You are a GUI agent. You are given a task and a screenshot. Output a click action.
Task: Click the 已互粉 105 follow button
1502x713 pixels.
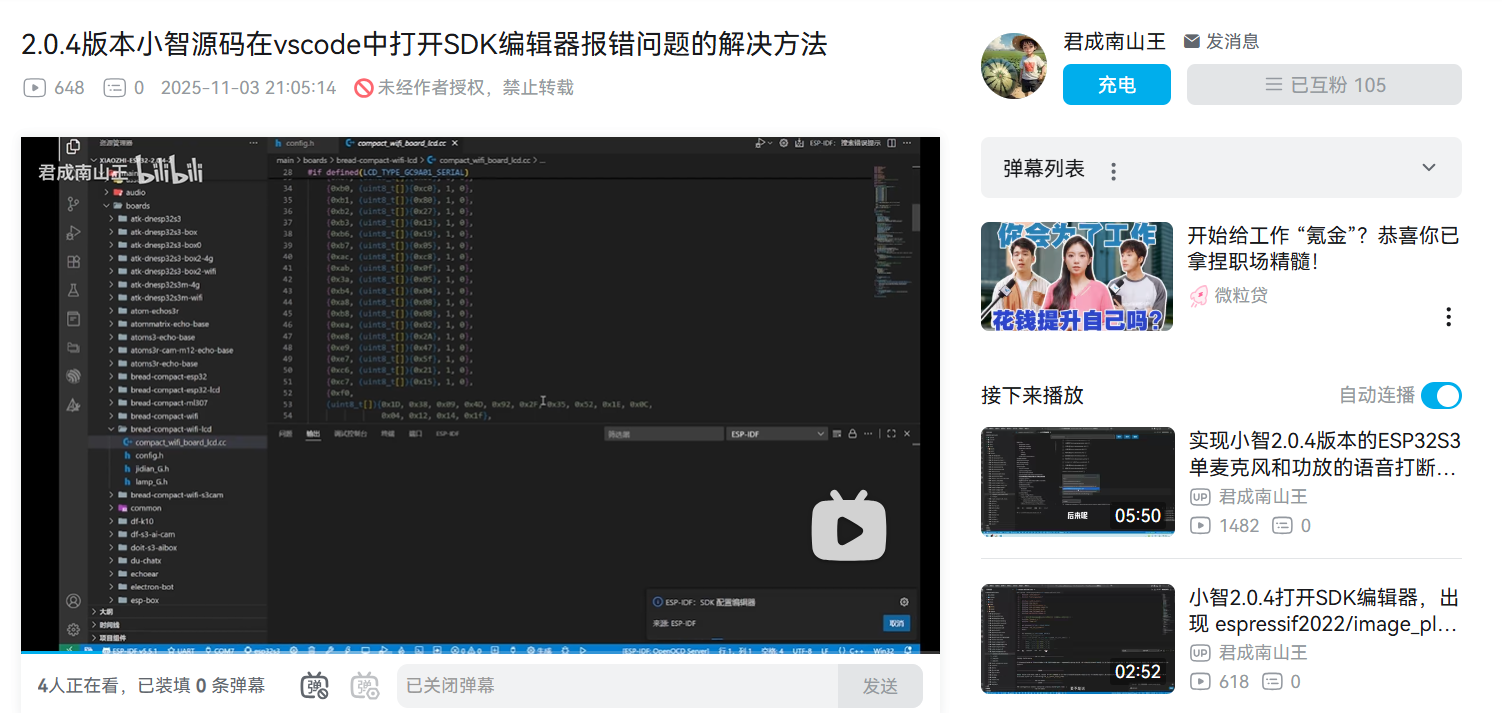[1323, 85]
